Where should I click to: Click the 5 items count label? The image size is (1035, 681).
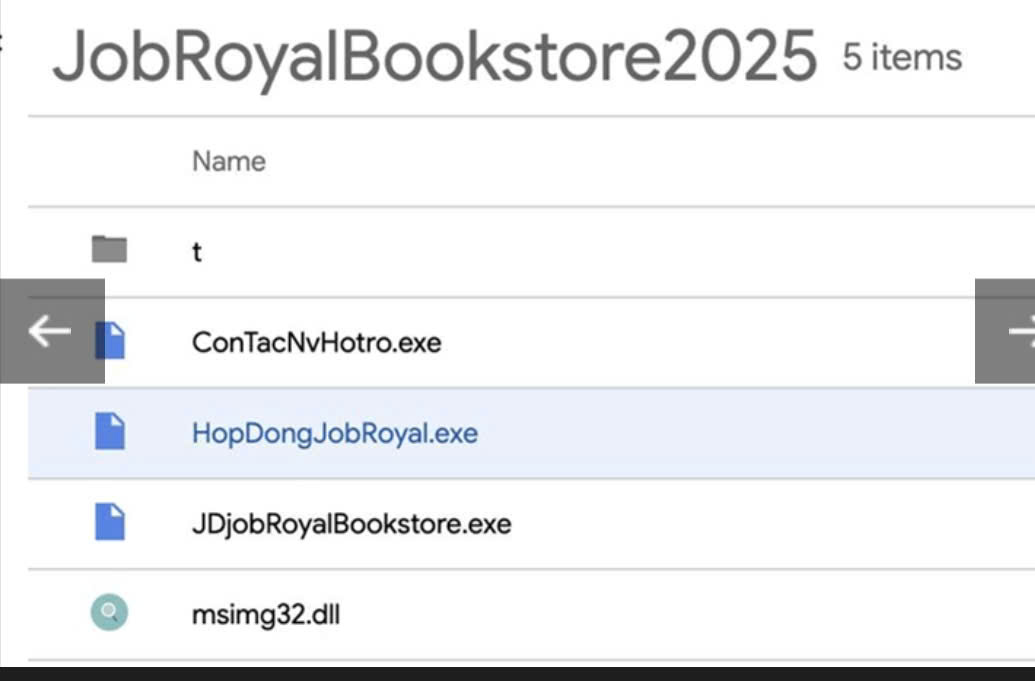901,57
